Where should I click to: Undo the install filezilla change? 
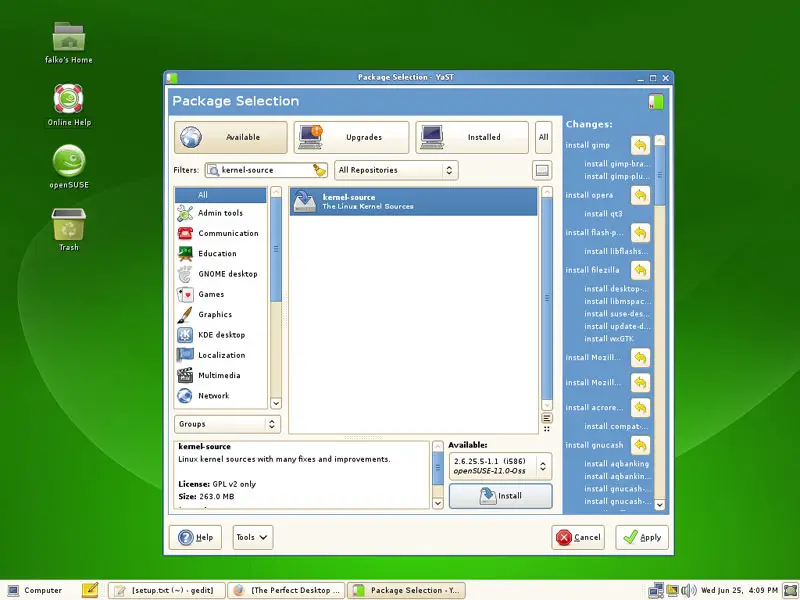[640, 270]
